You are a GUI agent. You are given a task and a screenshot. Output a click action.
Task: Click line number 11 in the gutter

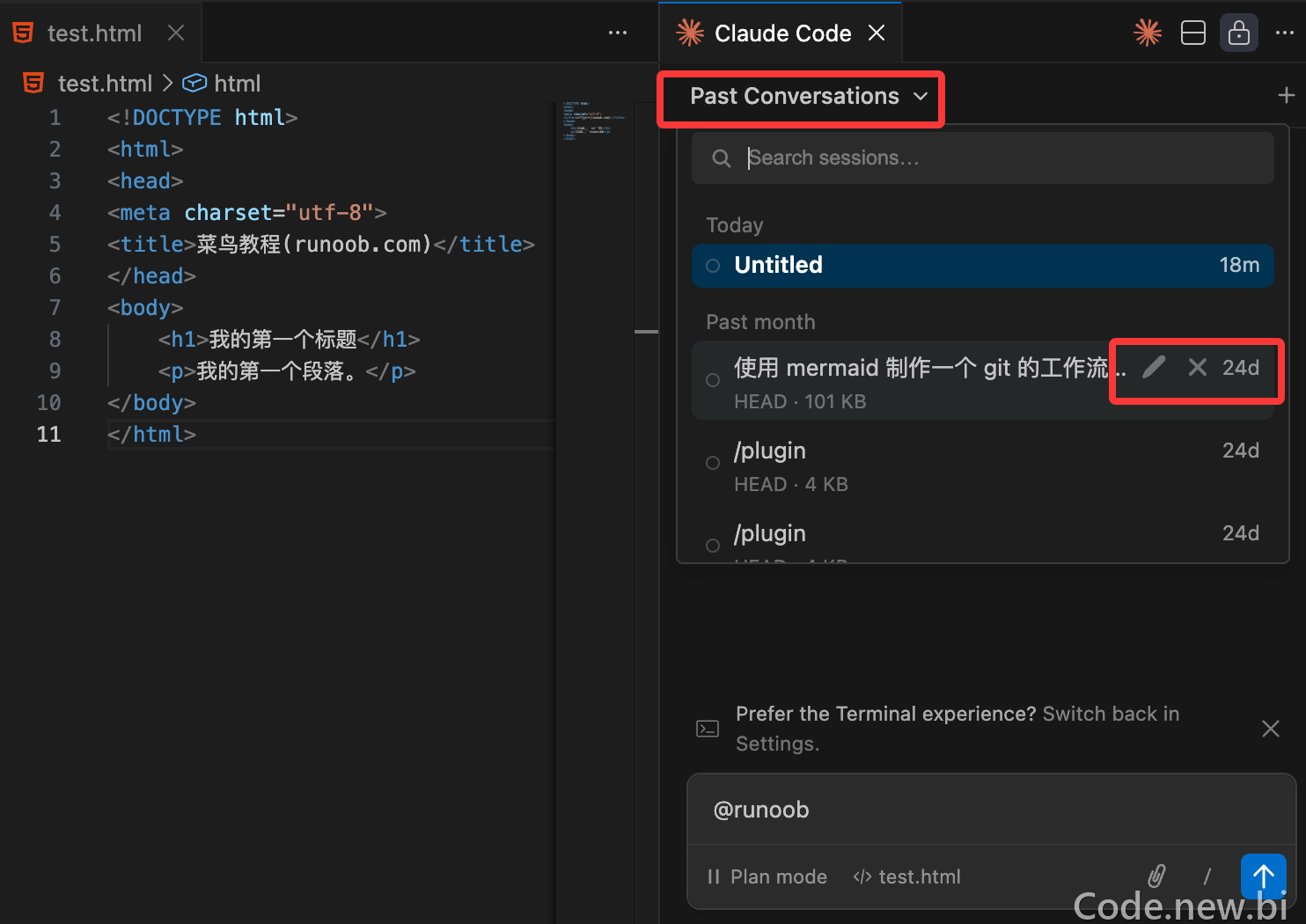pos(49,435)
